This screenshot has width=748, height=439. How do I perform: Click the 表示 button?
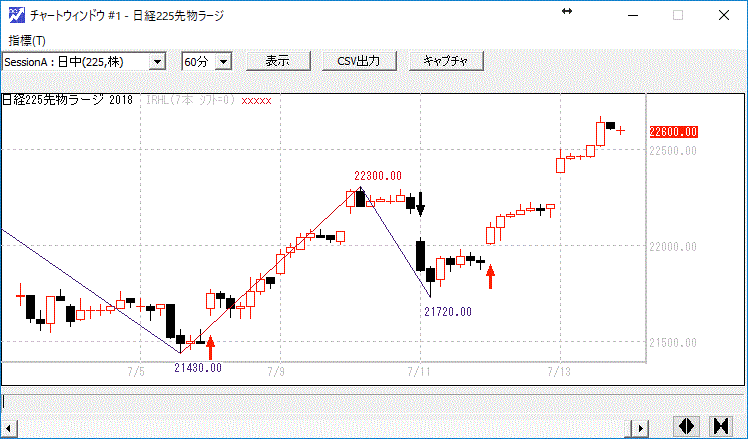[278, 62]
